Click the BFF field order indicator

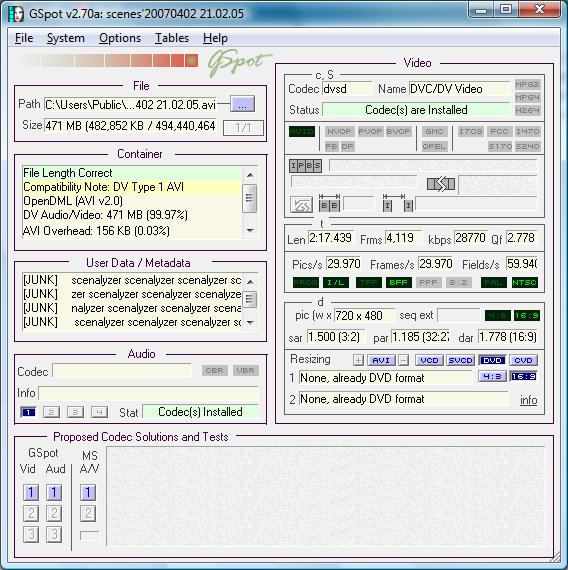coord(399,282)
